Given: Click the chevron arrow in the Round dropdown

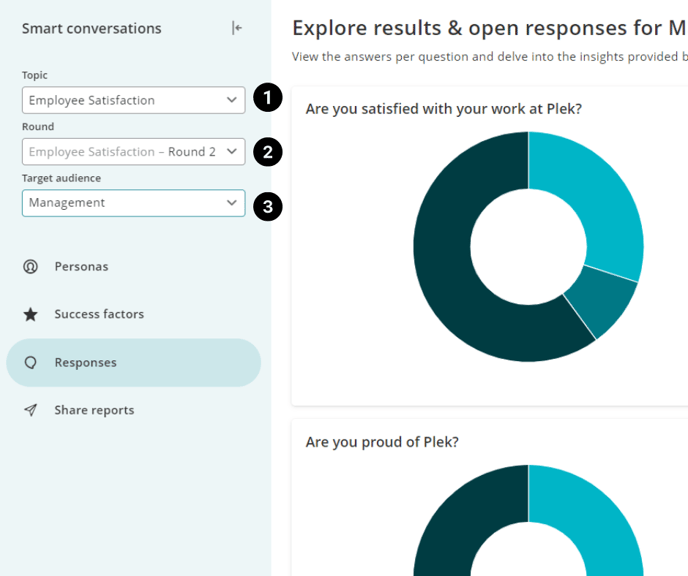Looking at the screenshot, I should [x=232, y=151].
